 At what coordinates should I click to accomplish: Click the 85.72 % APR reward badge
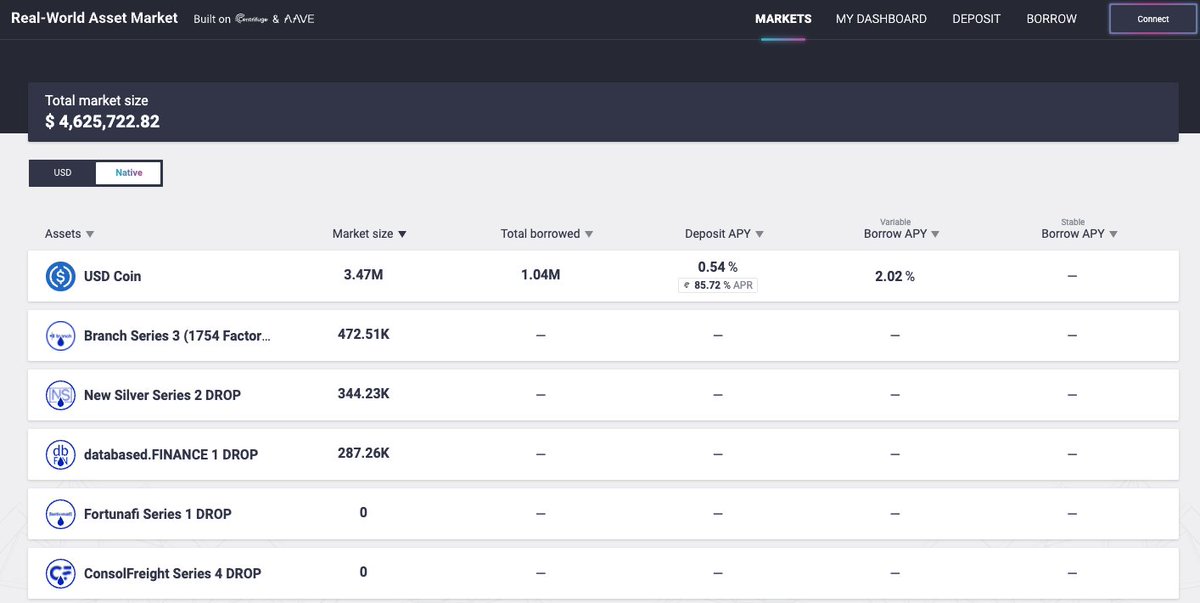coord(717,285)
